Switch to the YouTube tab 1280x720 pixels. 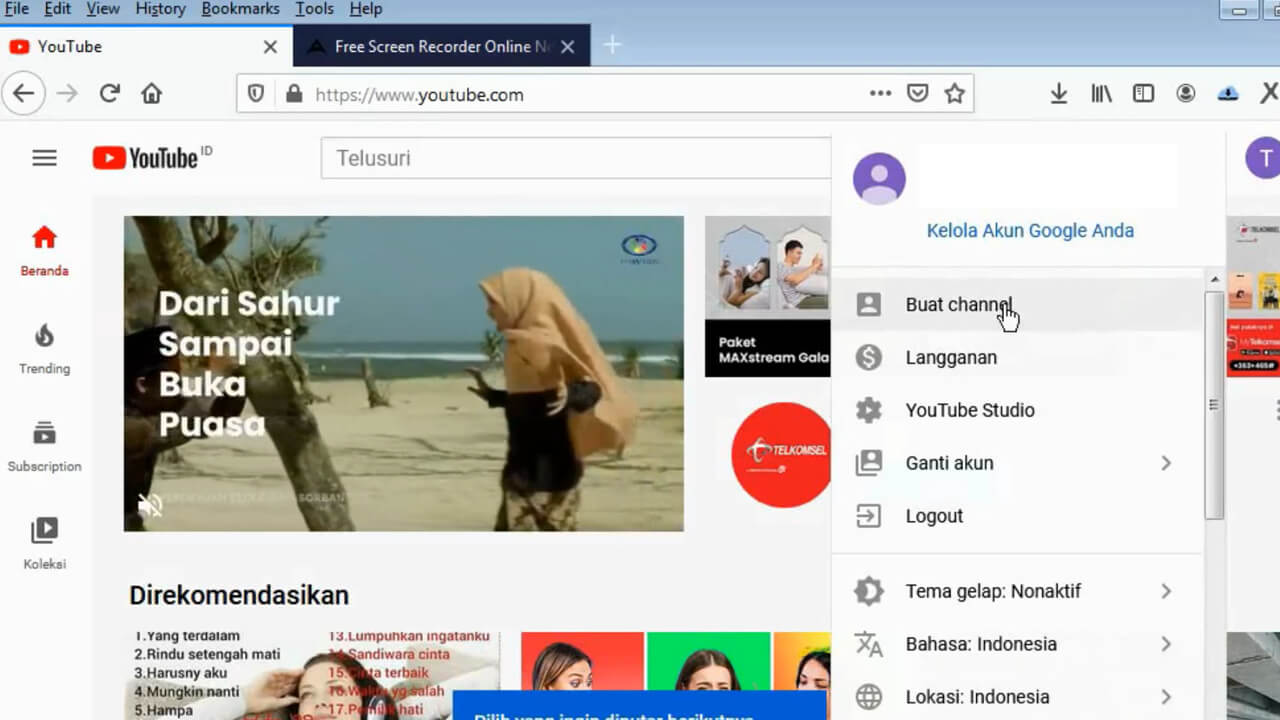click(x=146, y=46)
